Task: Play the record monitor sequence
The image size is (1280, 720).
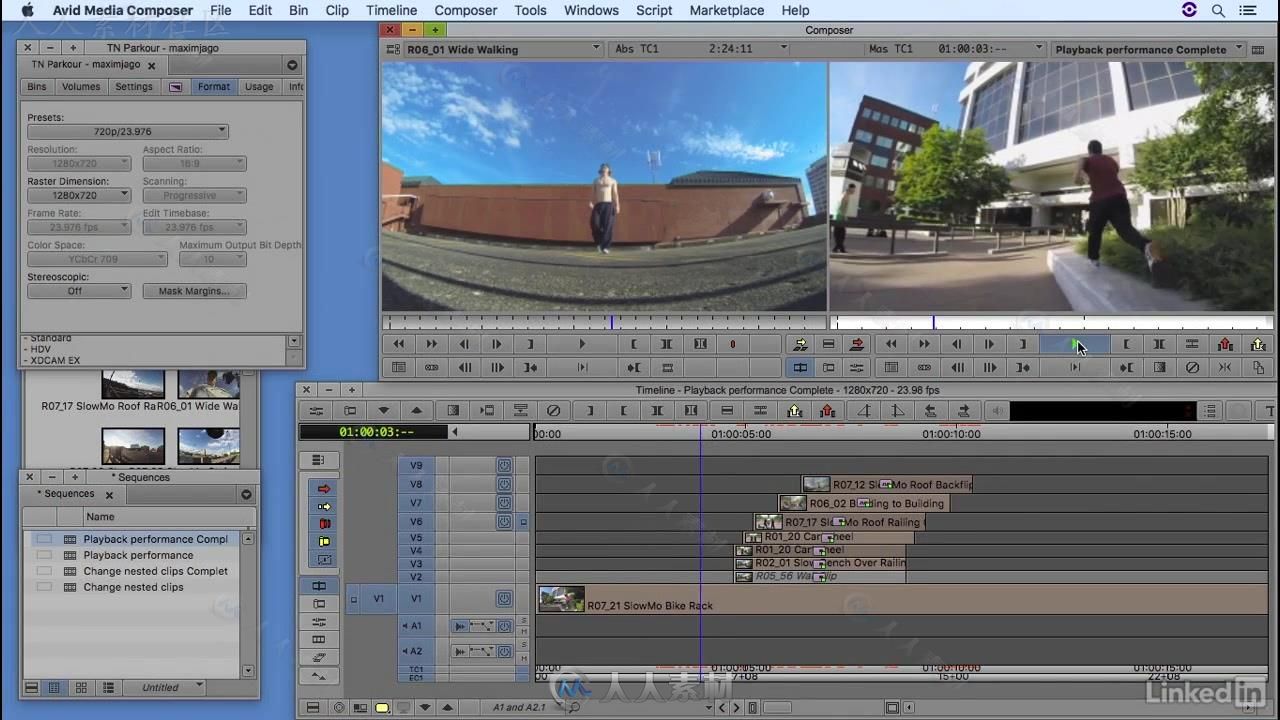Action: [1073, 344]
